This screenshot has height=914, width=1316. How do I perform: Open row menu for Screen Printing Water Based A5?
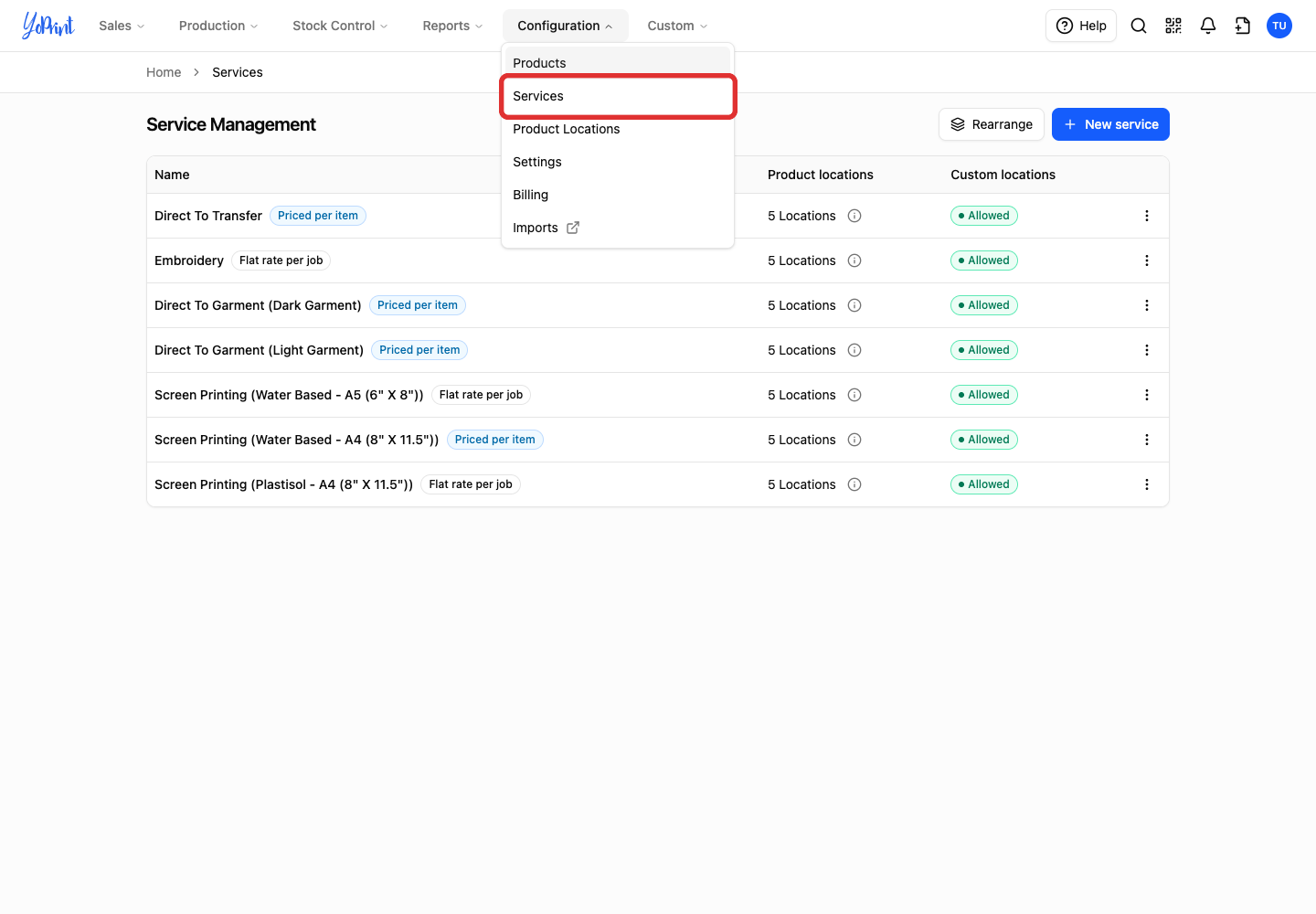[x=1147, y=395]
